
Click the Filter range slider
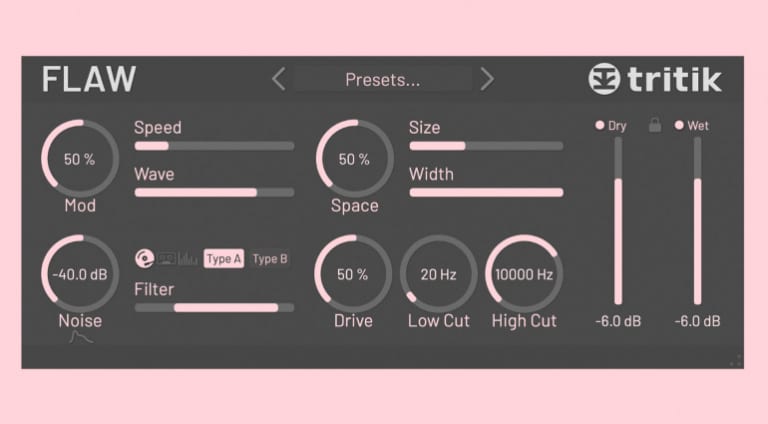(215, 307)
